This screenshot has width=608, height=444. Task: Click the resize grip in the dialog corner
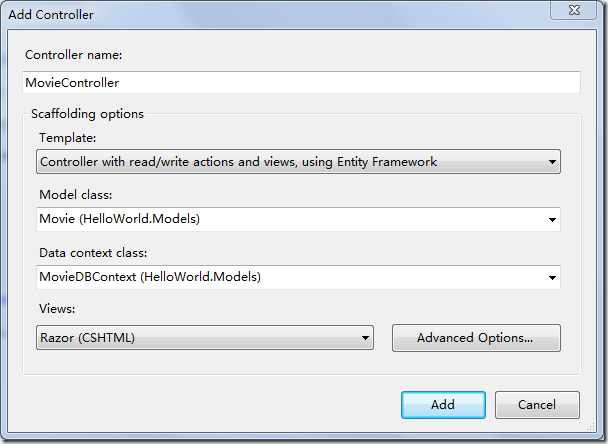[591, 427]
